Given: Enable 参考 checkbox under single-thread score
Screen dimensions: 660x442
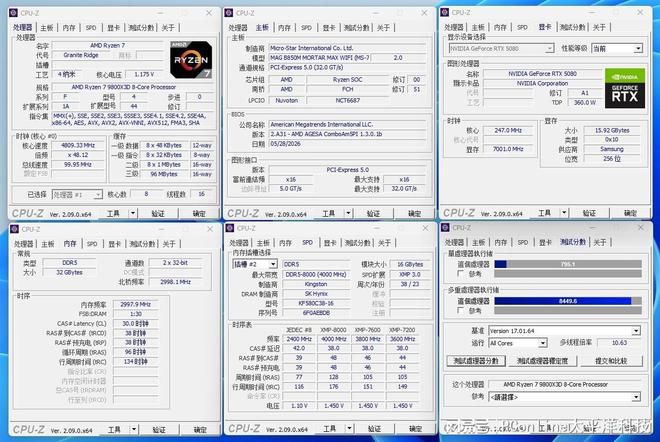Looking at the screenshot, I should (460, 274).
